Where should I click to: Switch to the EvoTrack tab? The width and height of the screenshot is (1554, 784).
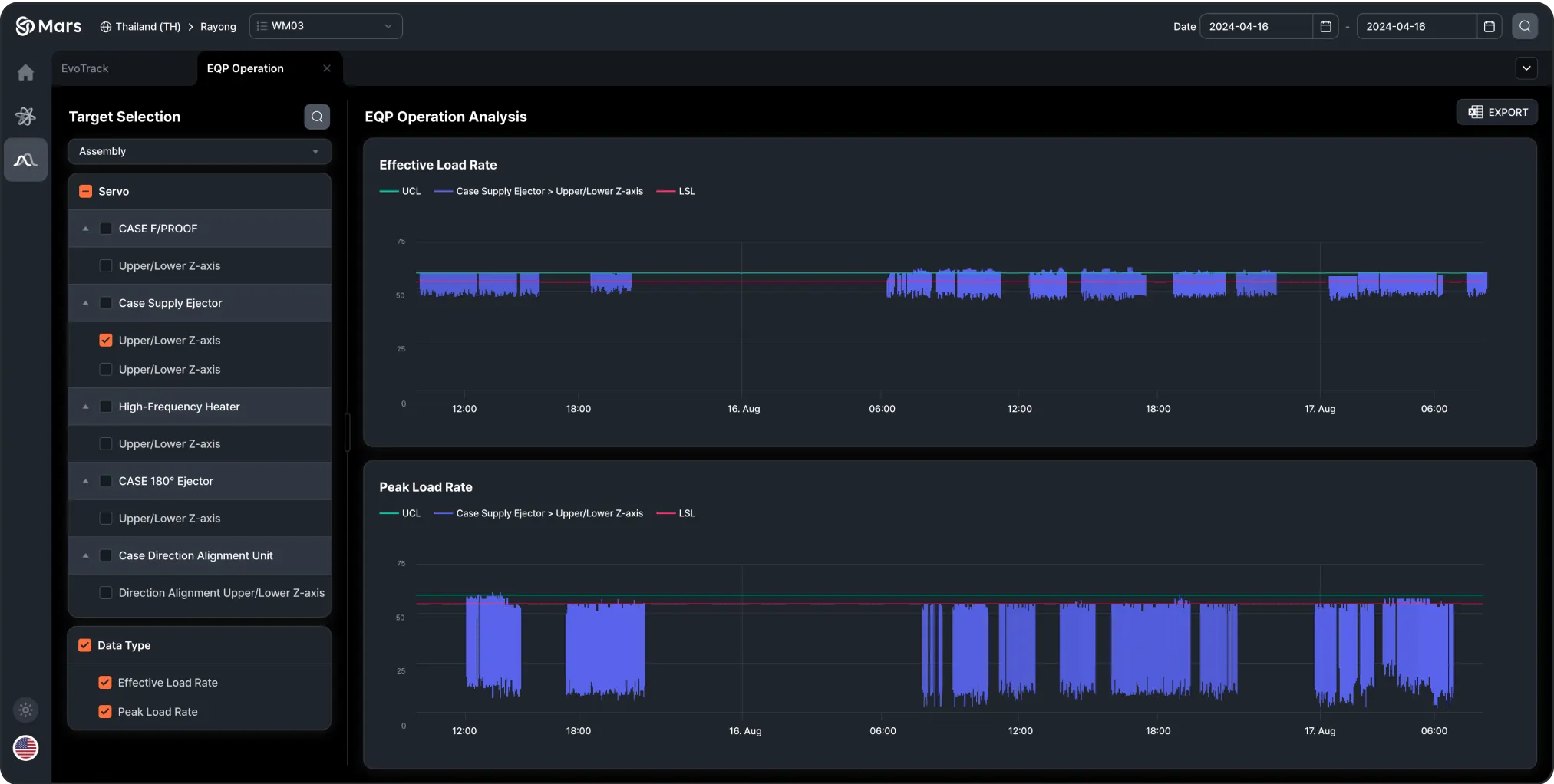click(x=86, y=68)
